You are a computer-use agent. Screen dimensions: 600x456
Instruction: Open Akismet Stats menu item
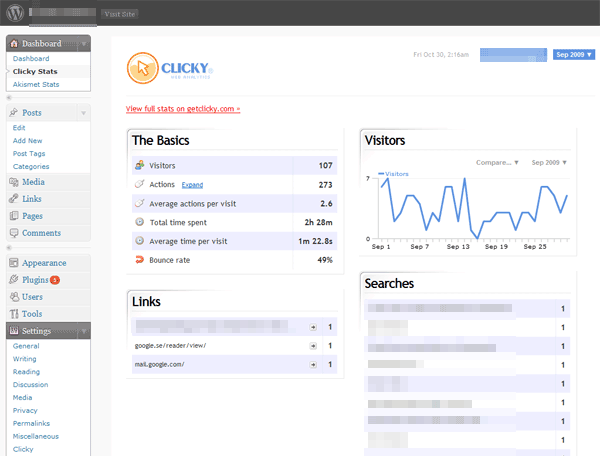36,85
